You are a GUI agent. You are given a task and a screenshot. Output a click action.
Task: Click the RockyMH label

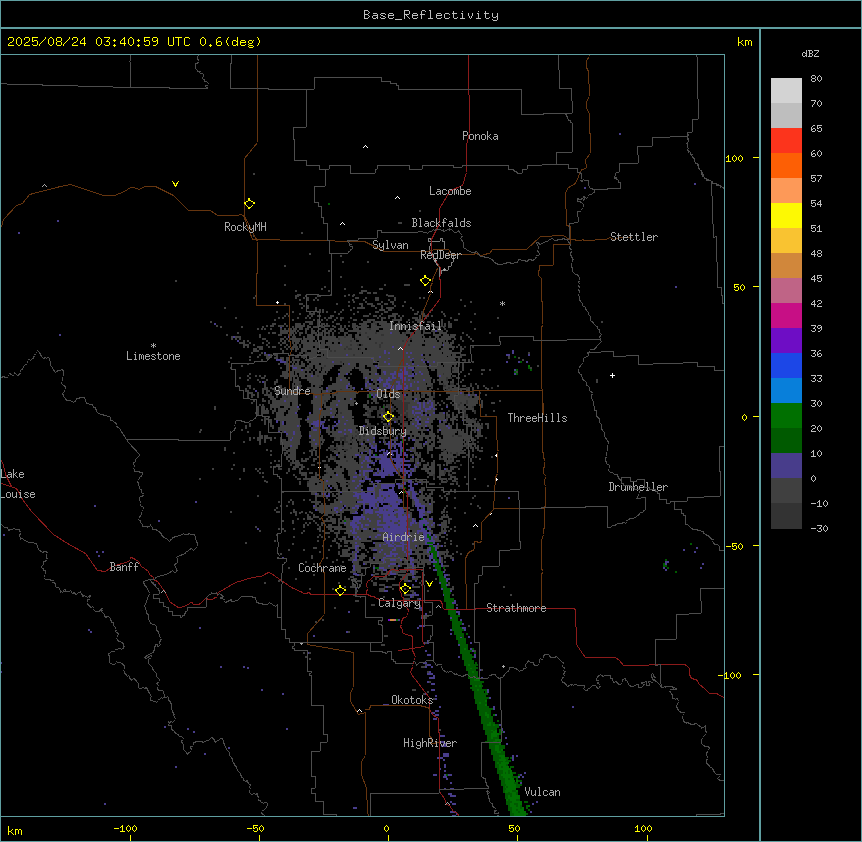(x=245, y=226)
